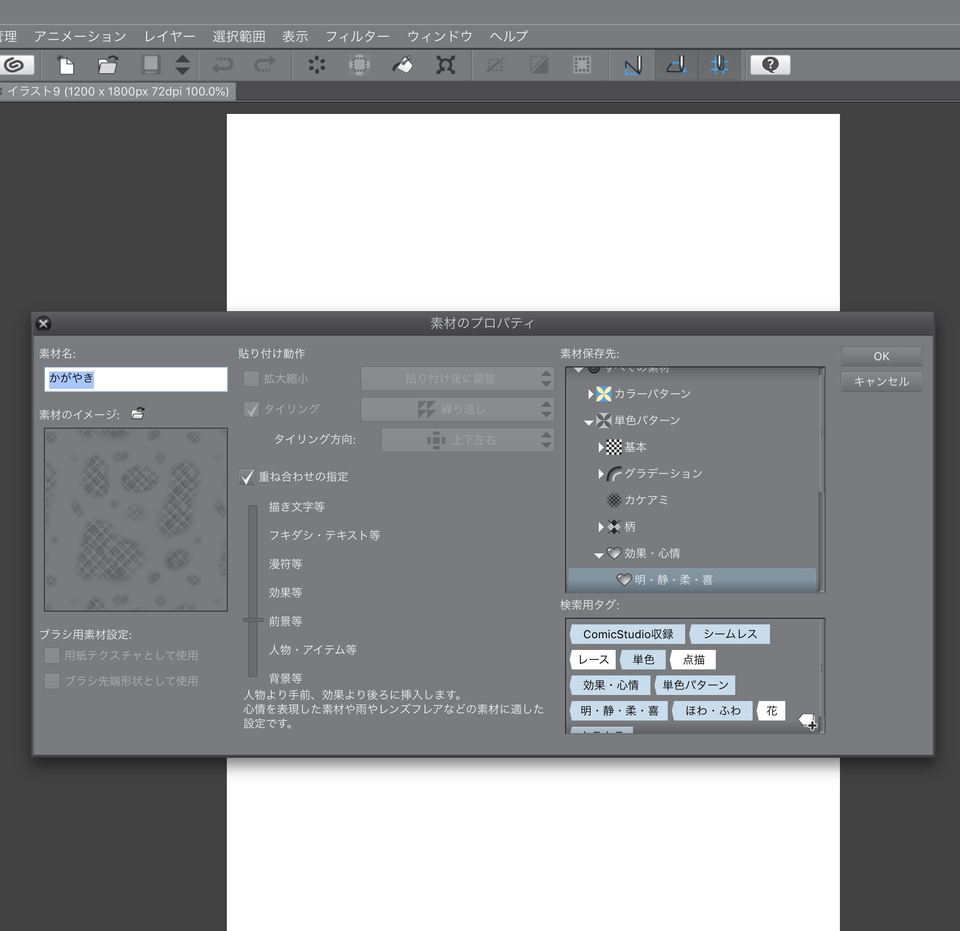Create a new canvas via toolbar icon
Image resolution: width=960 pixels, height=931 pixels.
pos(66,65)
